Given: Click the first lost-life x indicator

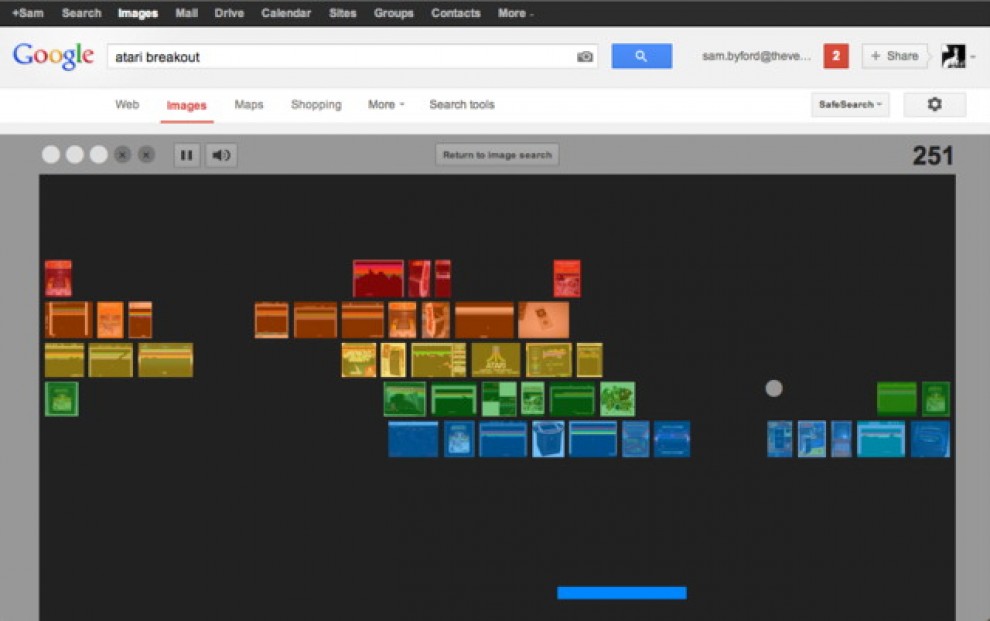Looking at the screenshot, I should (x=122, y=155).
